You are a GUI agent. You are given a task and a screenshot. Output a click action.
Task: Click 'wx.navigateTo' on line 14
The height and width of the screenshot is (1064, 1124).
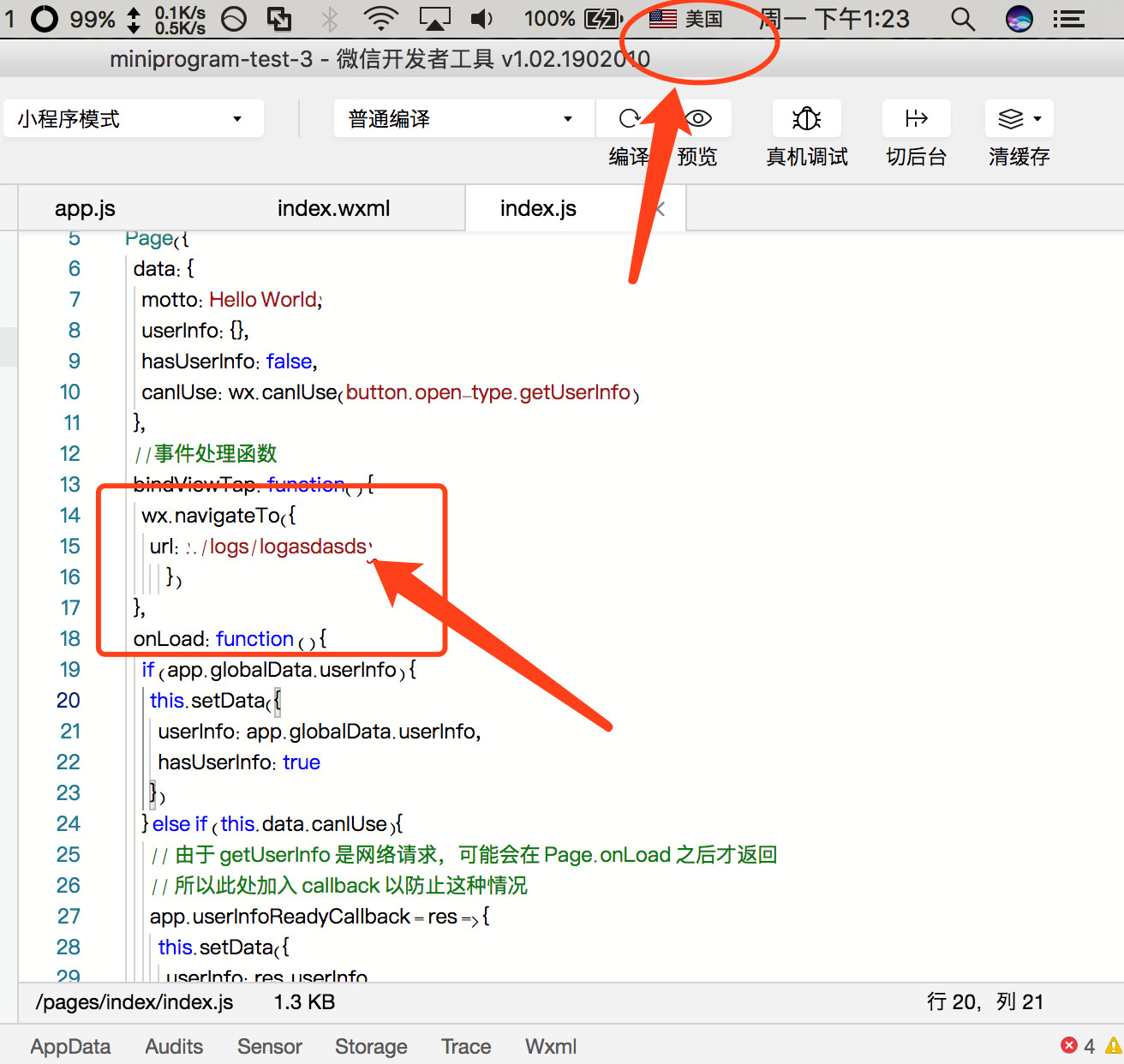coord(211,515)
